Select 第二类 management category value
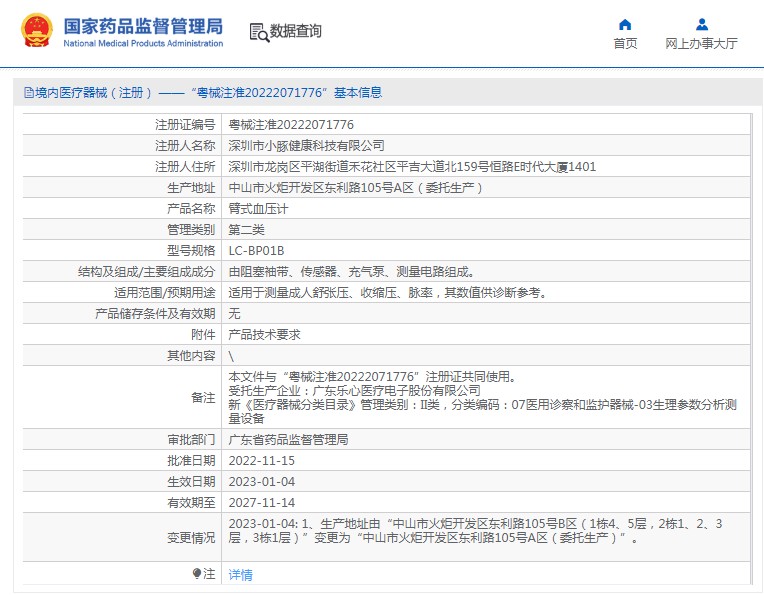 (x=247, y=230)
